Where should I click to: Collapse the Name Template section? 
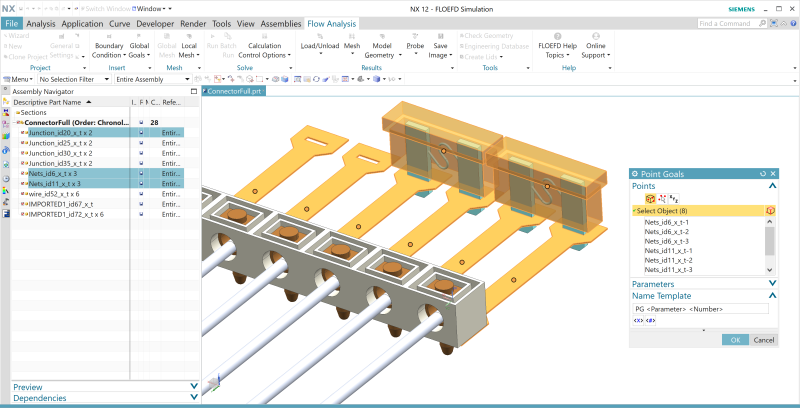(x=772, y=296)
